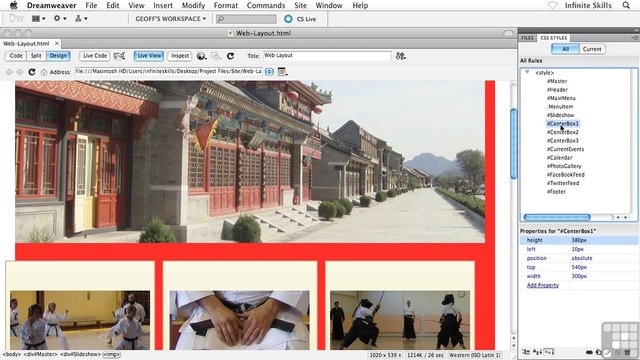Close the Web-Layout.html document tab
This screenshot has width=640, height=360.
coord(57,43)
